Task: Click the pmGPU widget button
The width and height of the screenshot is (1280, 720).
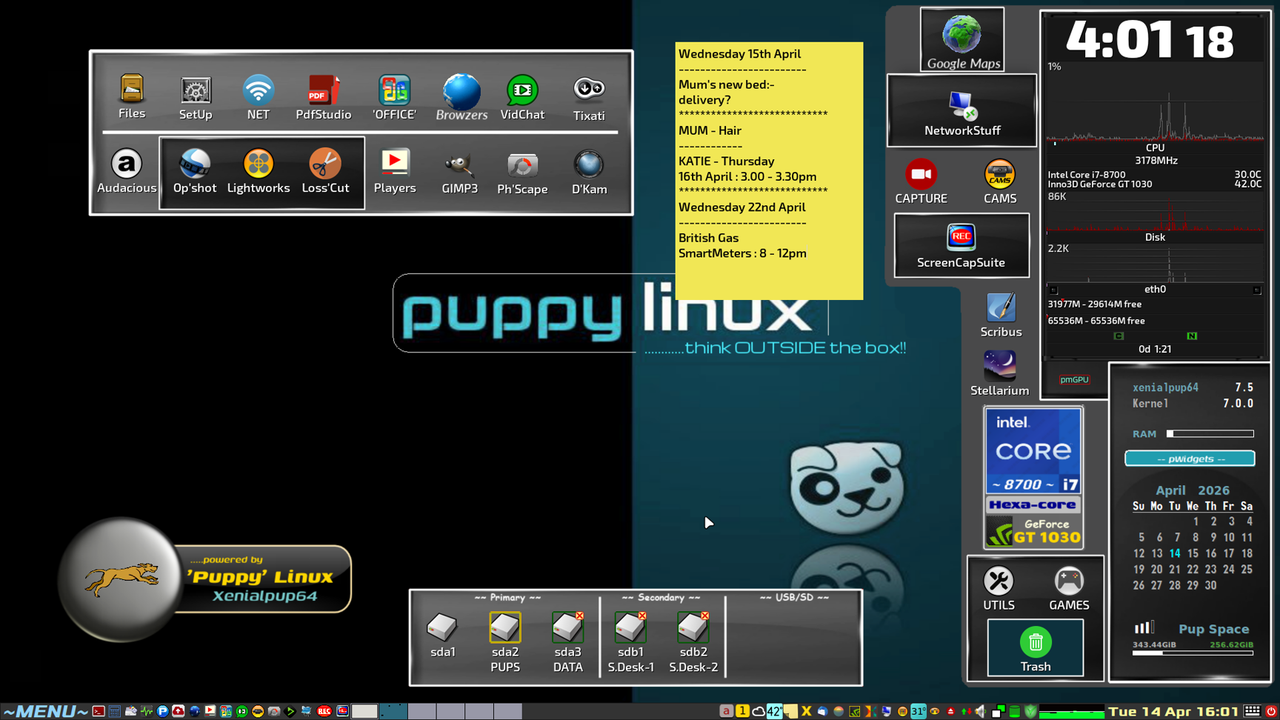Action: [x=1074, y=379]
